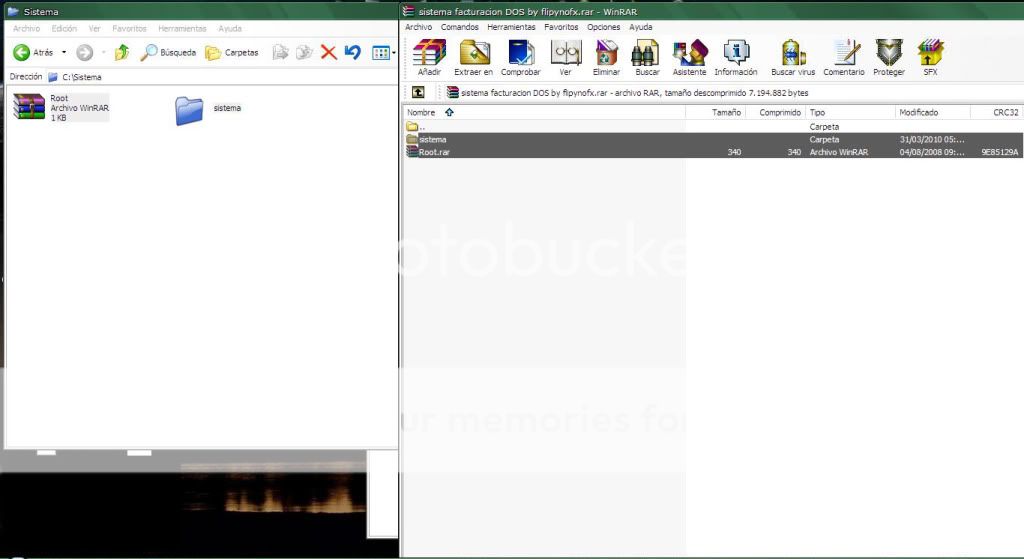Sort by Nombre column header
Image resolution: width=1024 pixels, height=559 pixels.
coord(545,112)
